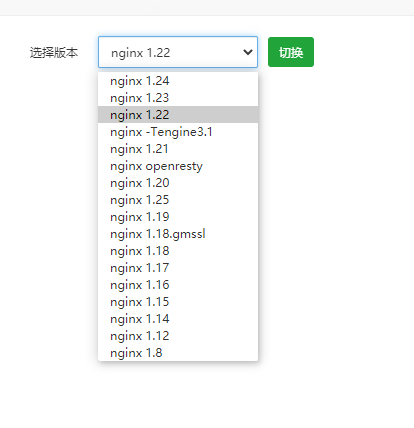Select nginx 1.24 from the list
The width and height of the screenshot is (414, 428).
[x=178, y=81]
